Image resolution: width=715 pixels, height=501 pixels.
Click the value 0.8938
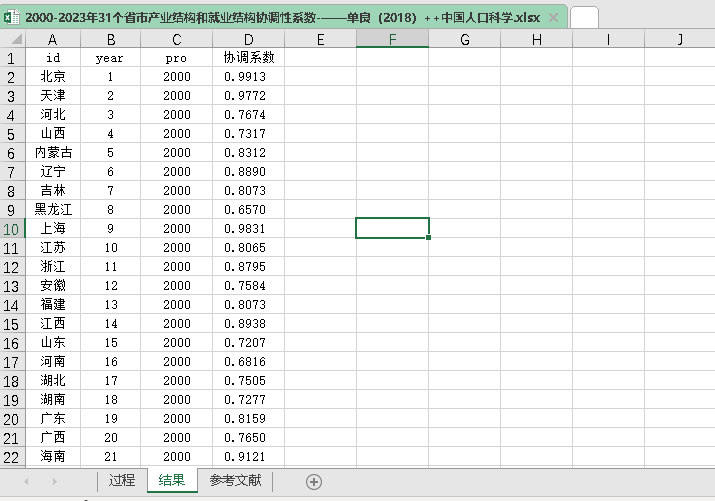[x=245, y=324]
